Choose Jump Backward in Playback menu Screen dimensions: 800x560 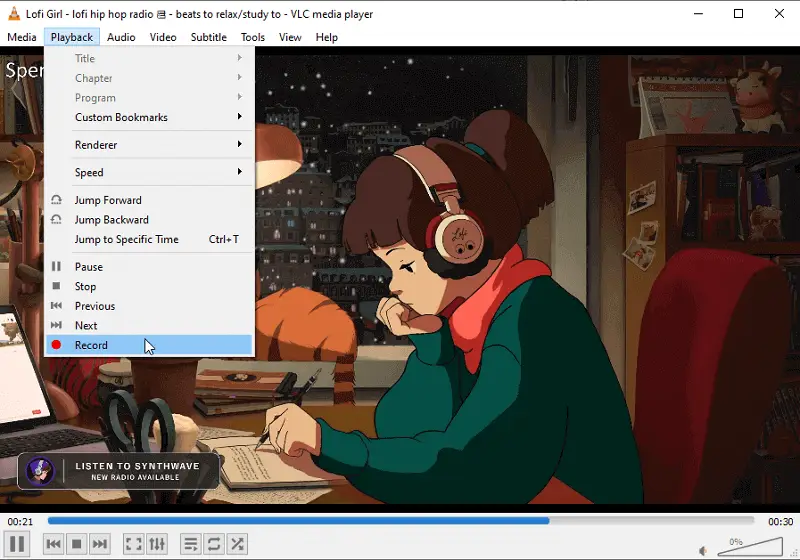pyautogui.click(x=149, y=220)
